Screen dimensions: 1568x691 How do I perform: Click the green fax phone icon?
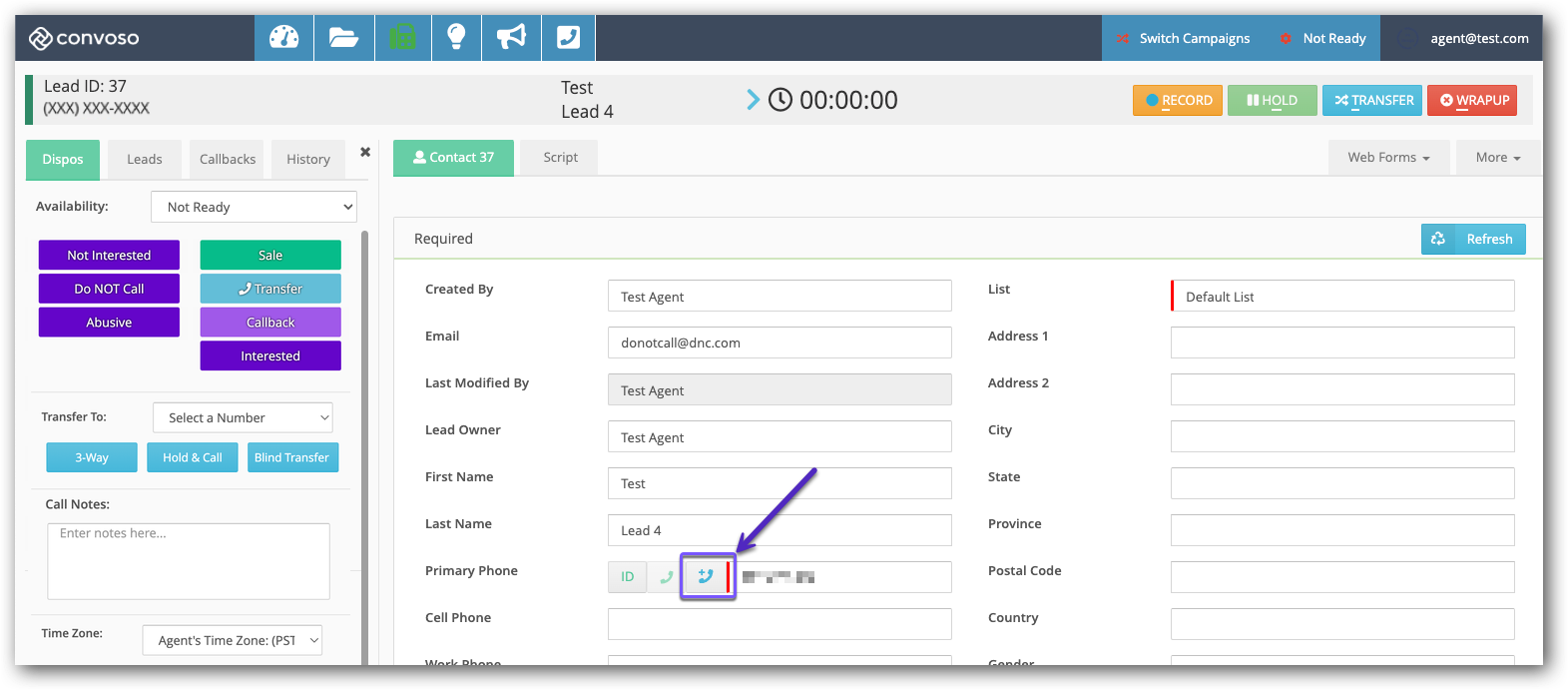(x=402, y=38)
